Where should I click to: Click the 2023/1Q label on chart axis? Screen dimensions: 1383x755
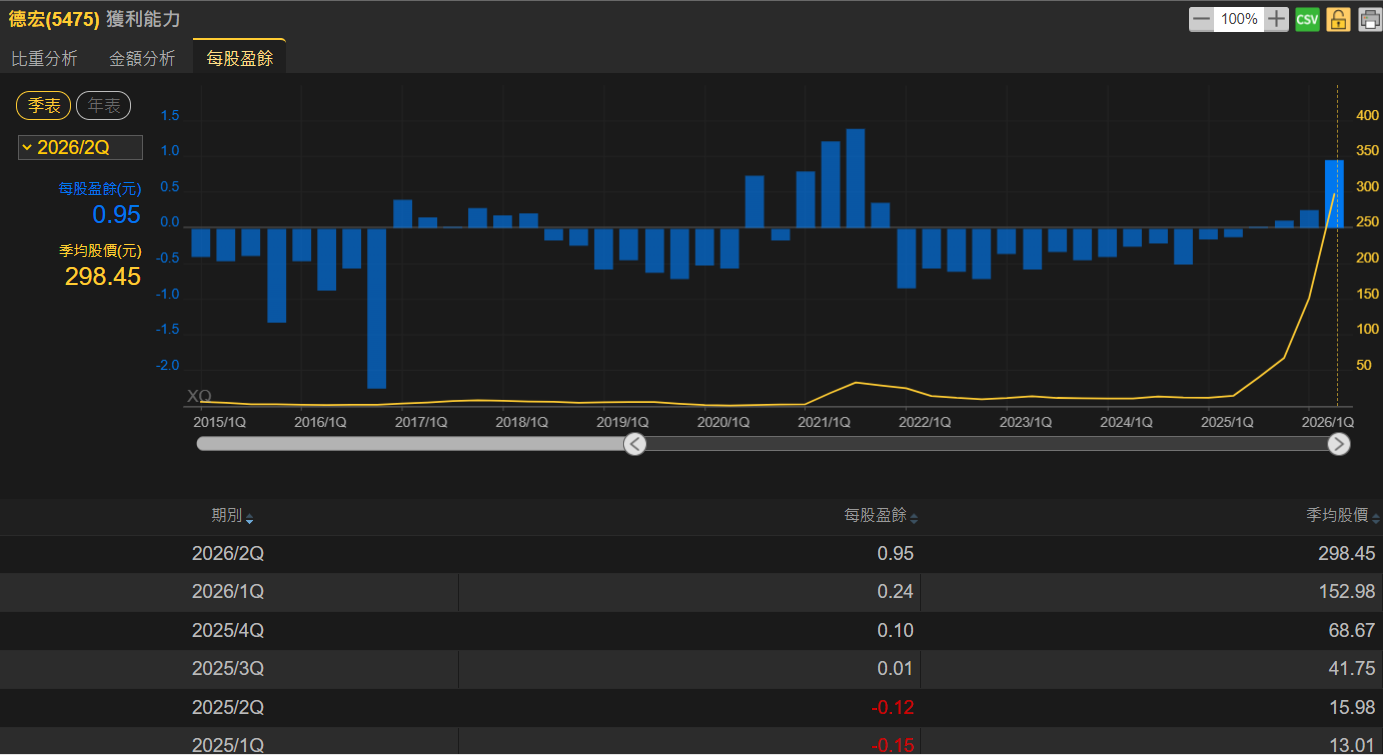(x=1026, y=422)
